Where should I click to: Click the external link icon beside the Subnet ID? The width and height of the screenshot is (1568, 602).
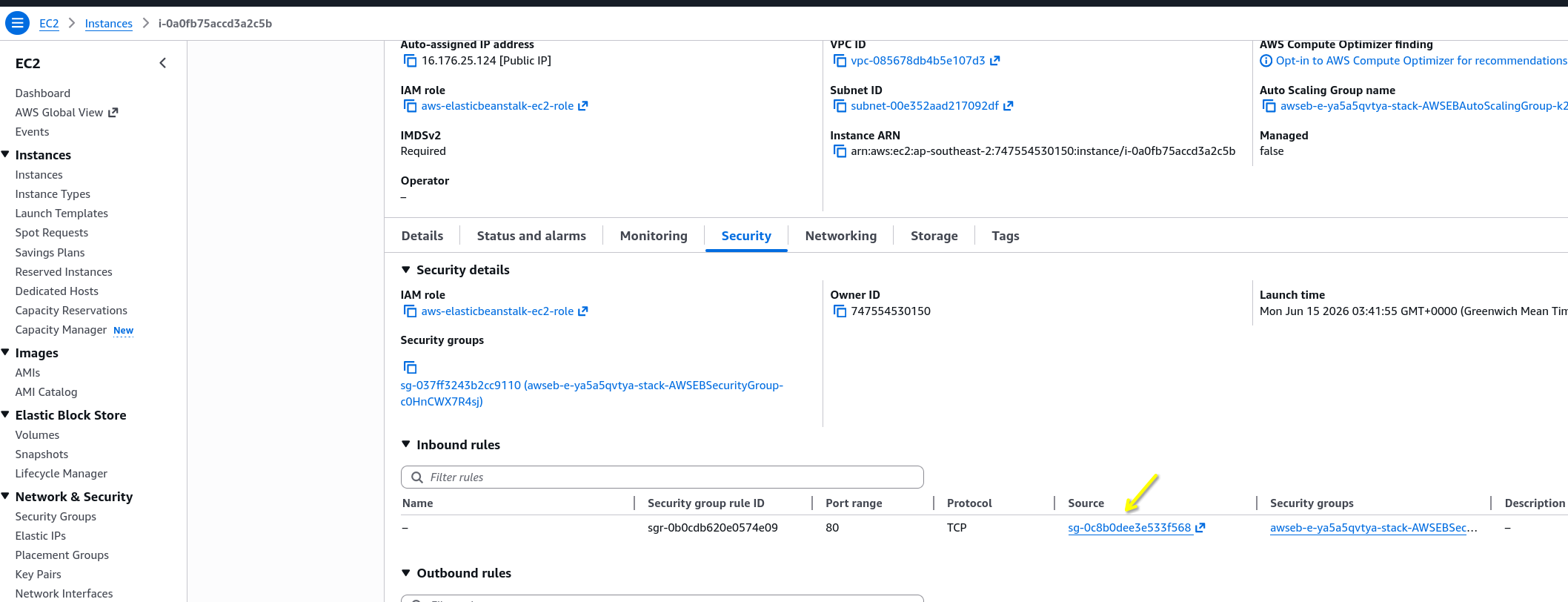click(x=1009, y=106)
